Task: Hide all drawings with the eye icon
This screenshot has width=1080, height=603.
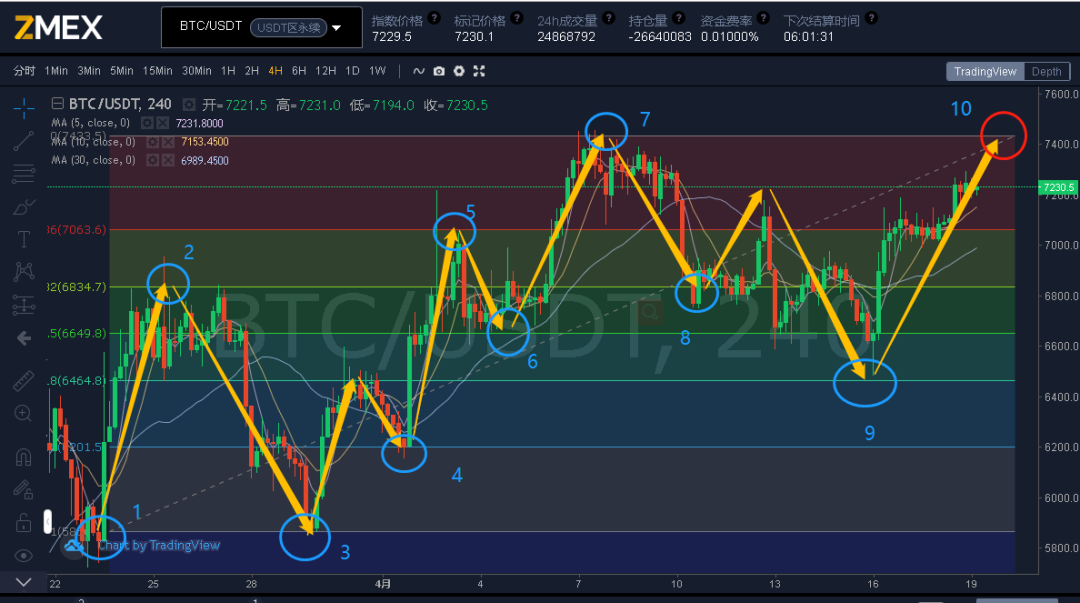Action: pos(25,555)
